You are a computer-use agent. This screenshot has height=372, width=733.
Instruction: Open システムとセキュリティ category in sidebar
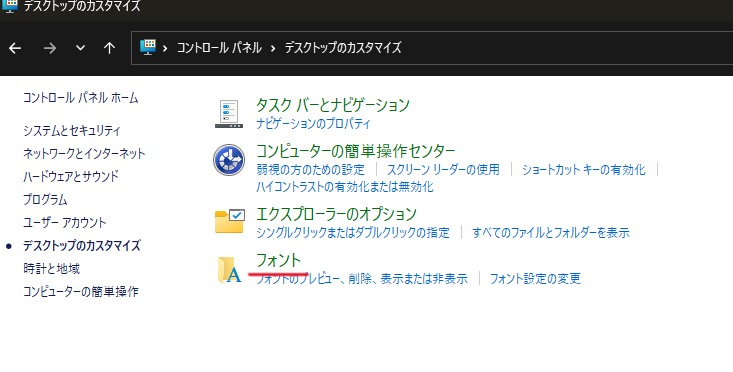tap(72, 130)
